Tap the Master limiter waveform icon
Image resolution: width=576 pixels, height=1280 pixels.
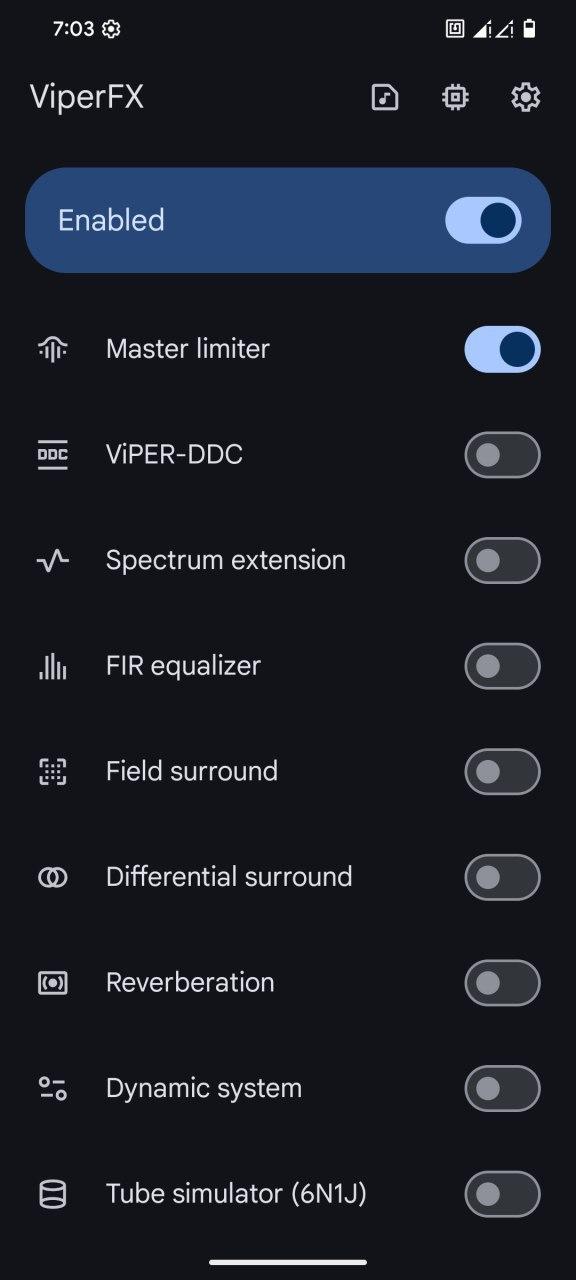53,349
